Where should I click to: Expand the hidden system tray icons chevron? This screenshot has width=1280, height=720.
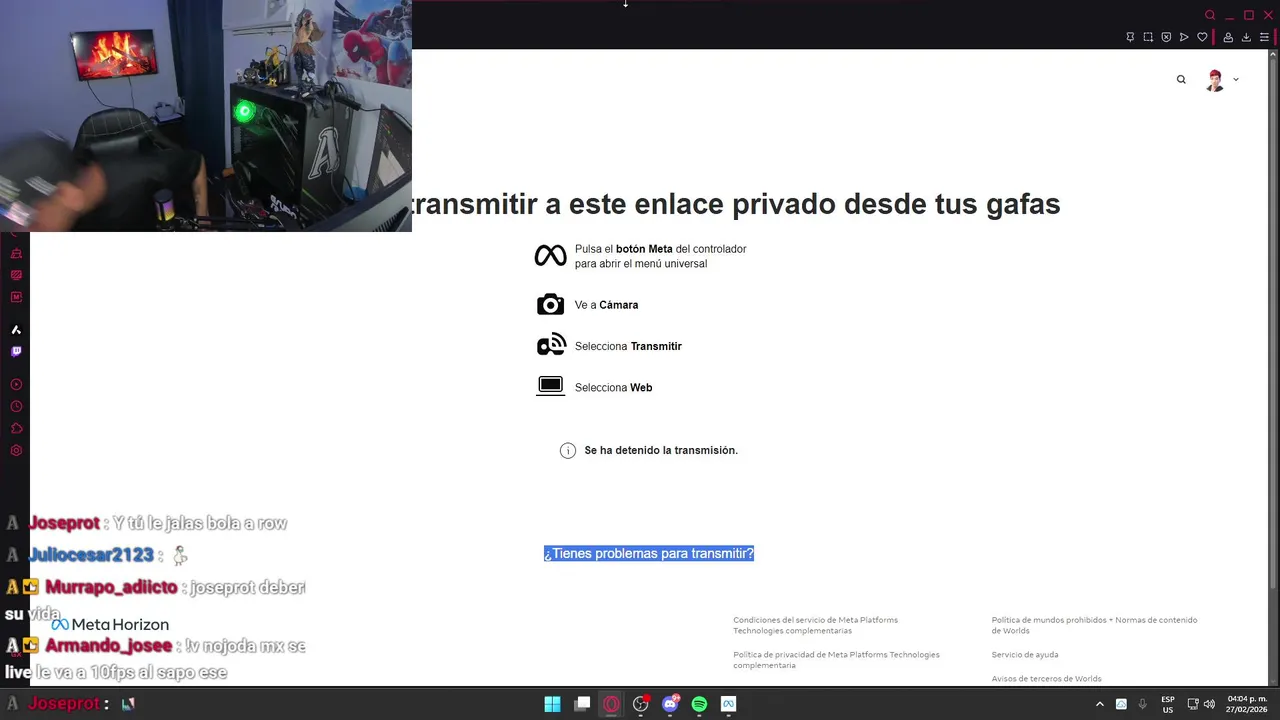pos(1099,704)
